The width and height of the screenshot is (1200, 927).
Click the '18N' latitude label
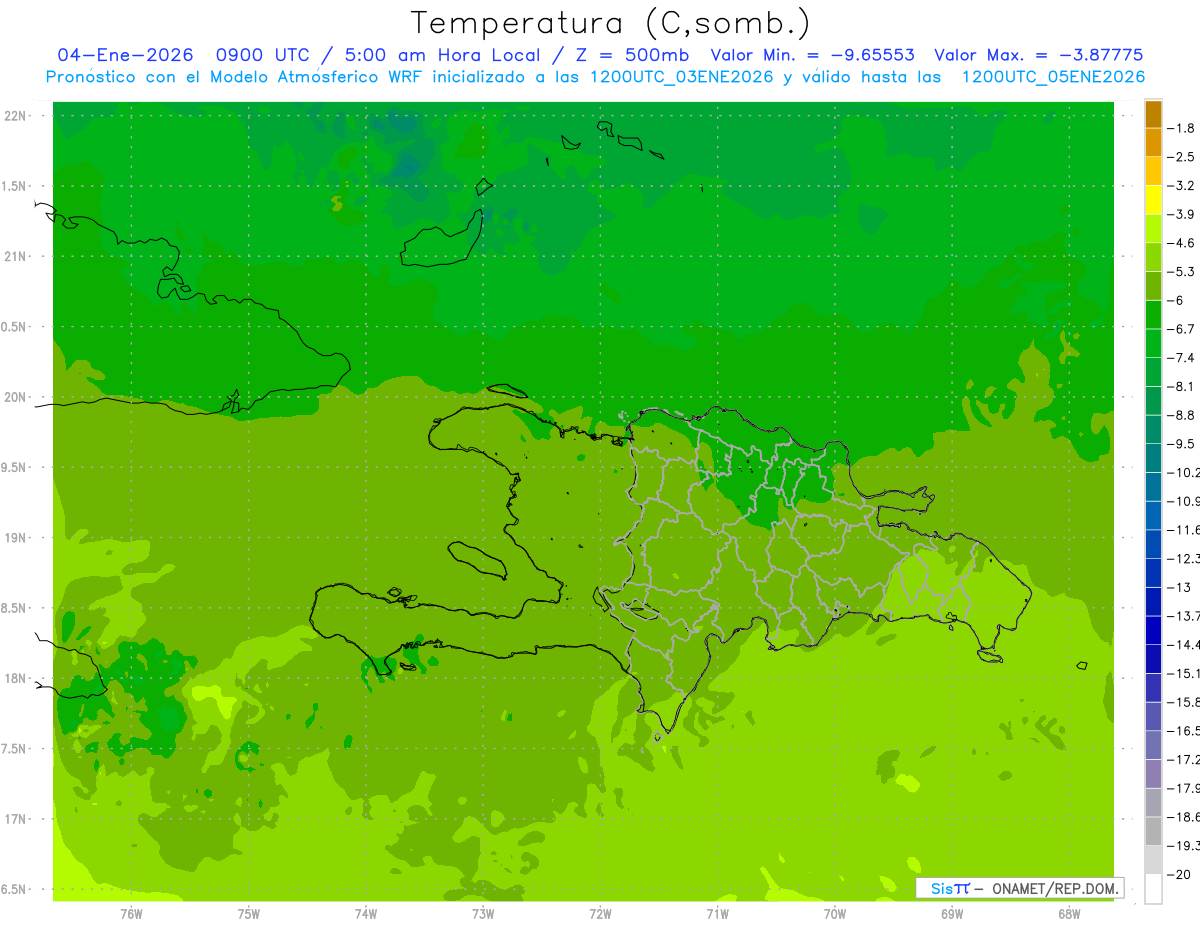pyautogui.click(x=15, y=678)
